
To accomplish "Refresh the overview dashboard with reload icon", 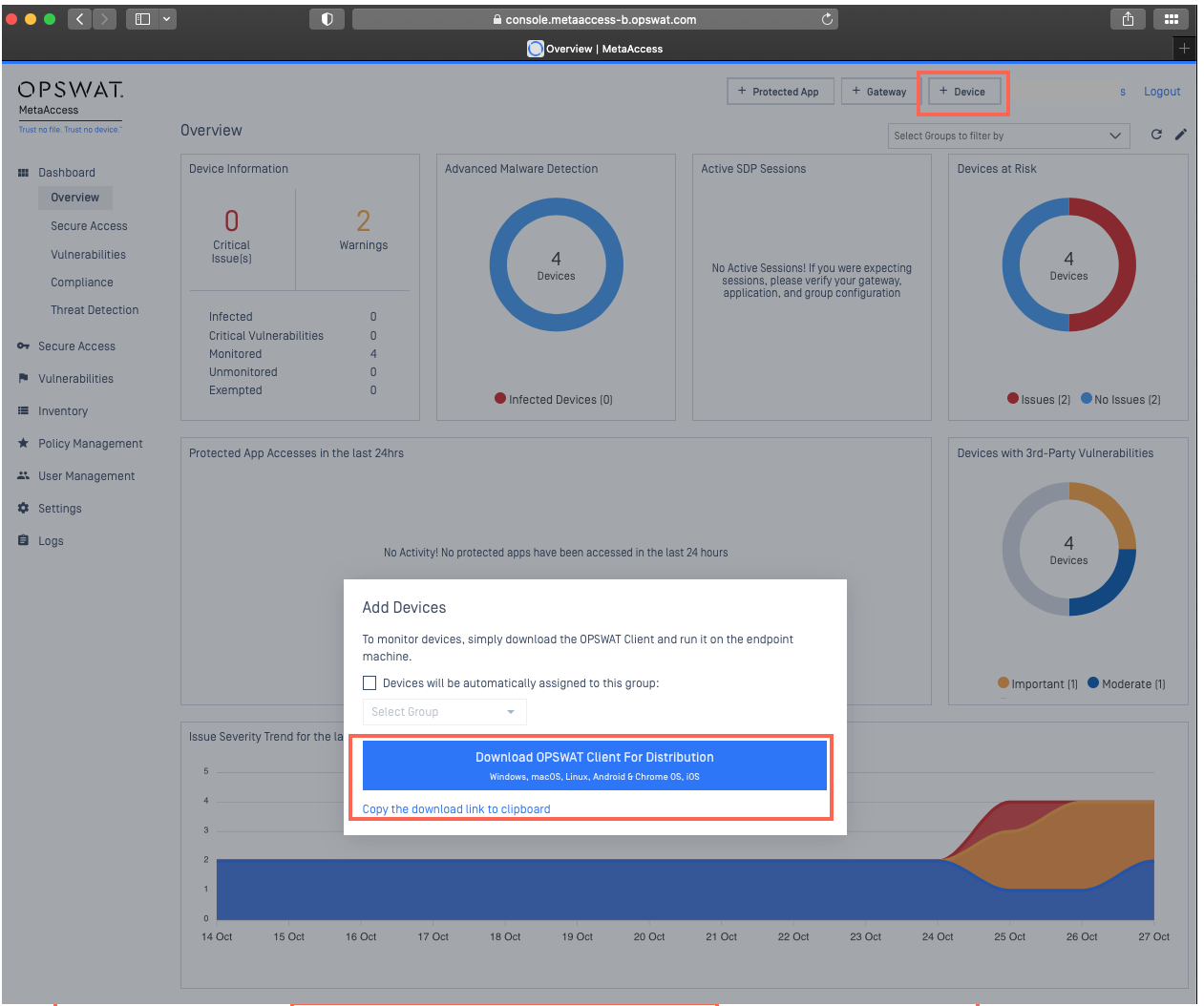I will tap(1156, 135).
